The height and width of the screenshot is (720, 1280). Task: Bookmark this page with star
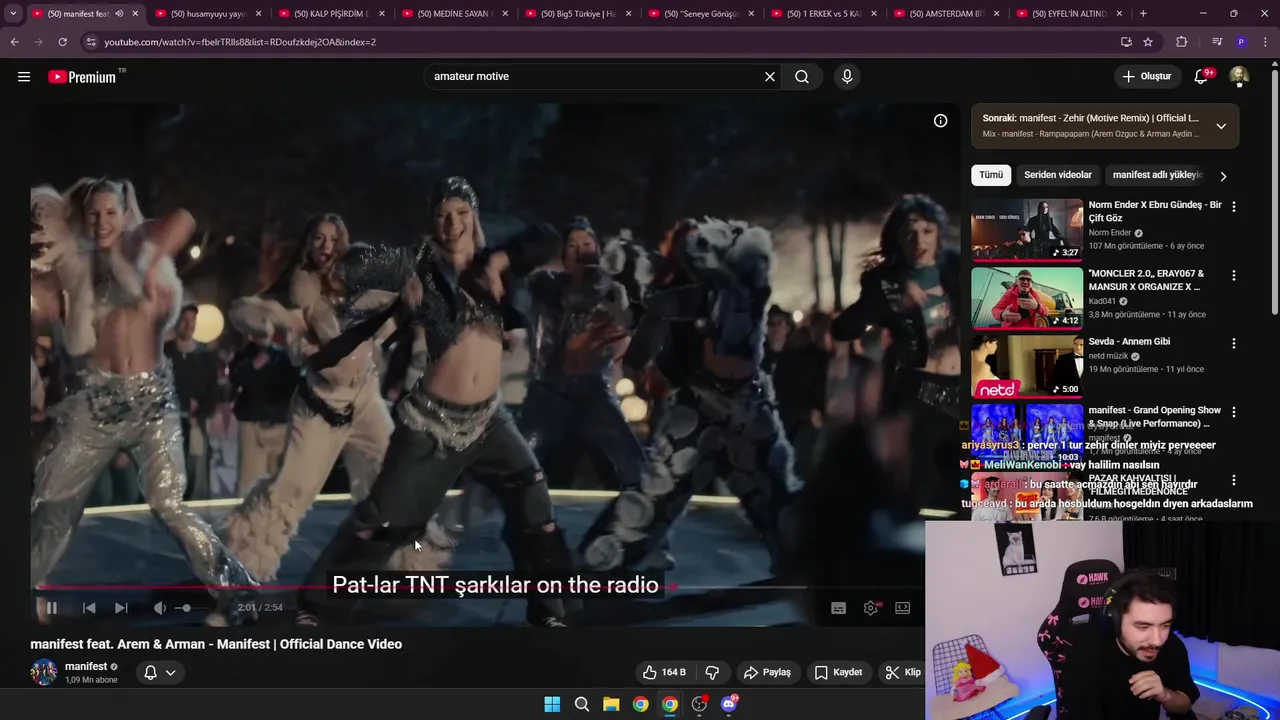click(1148, 42)
